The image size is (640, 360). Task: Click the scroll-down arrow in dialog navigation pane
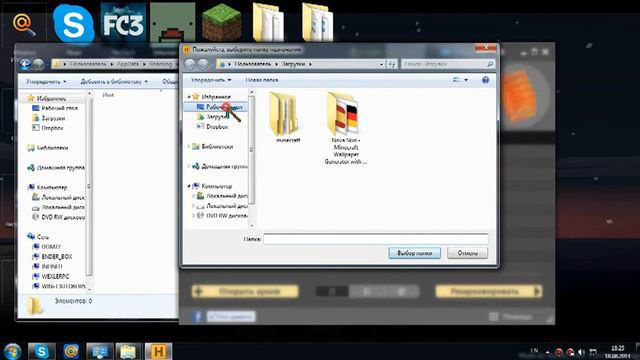(x=251, y=225)
